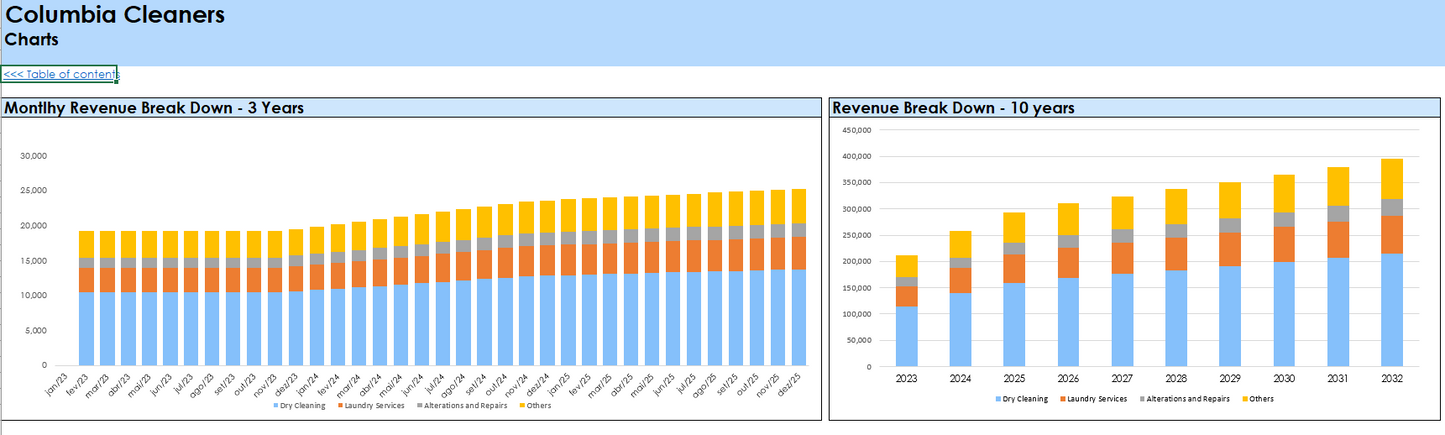
Task: Select the Columbia Cleaners title cell
Action: pos(115,15)
